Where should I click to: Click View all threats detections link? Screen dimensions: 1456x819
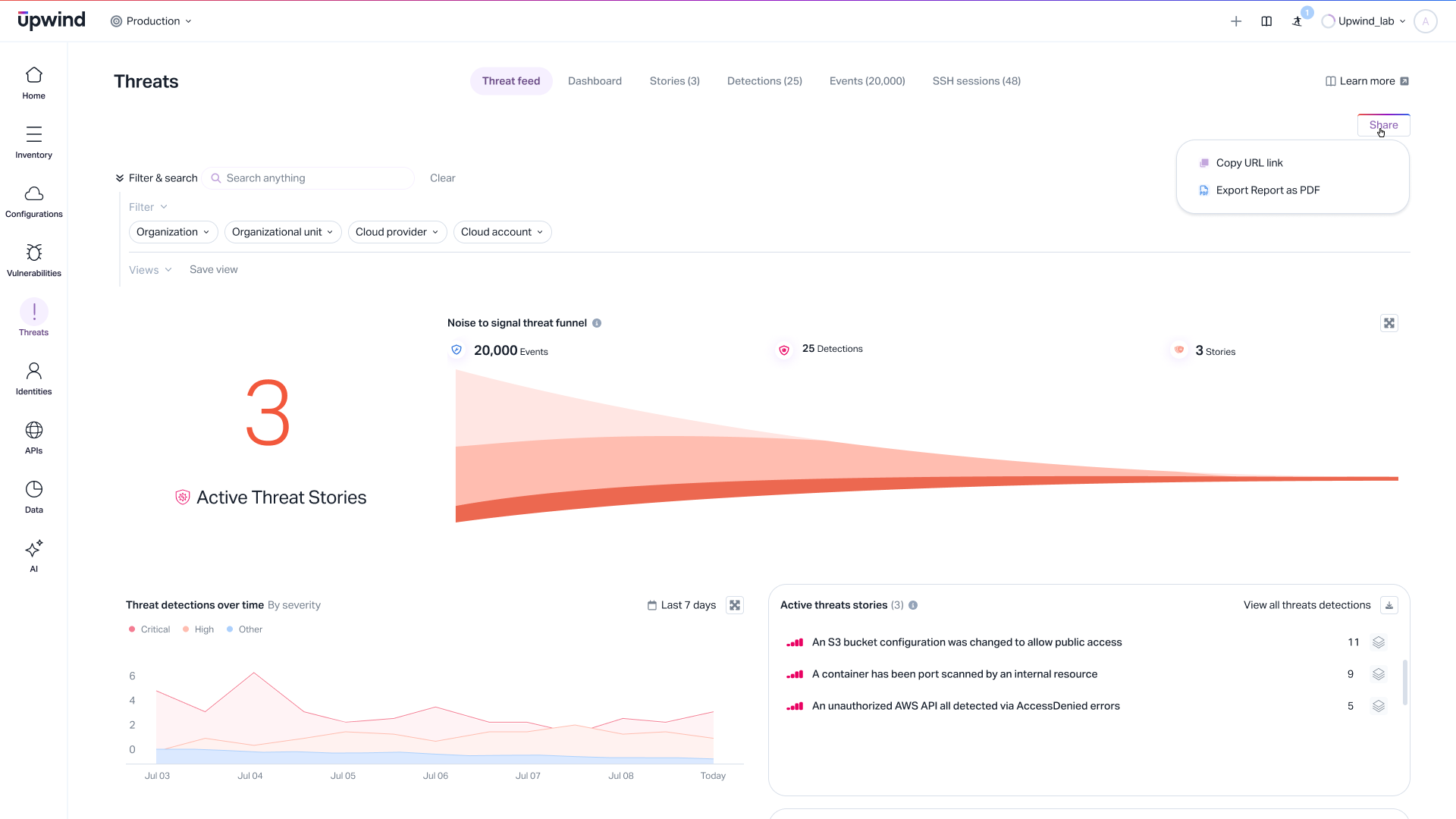(x=1306, y=605)
